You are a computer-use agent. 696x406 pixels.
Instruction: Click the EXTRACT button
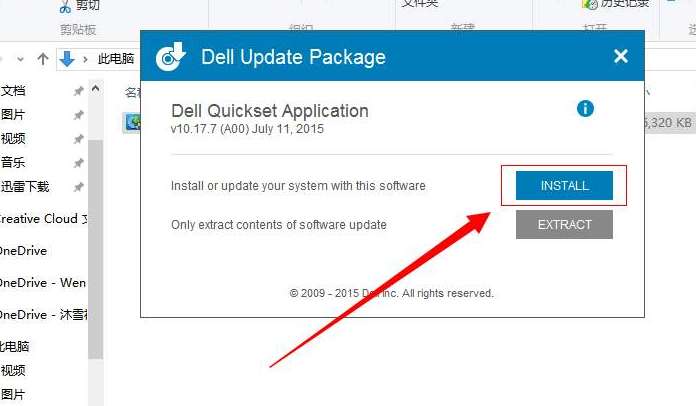(x=564, y=225)
